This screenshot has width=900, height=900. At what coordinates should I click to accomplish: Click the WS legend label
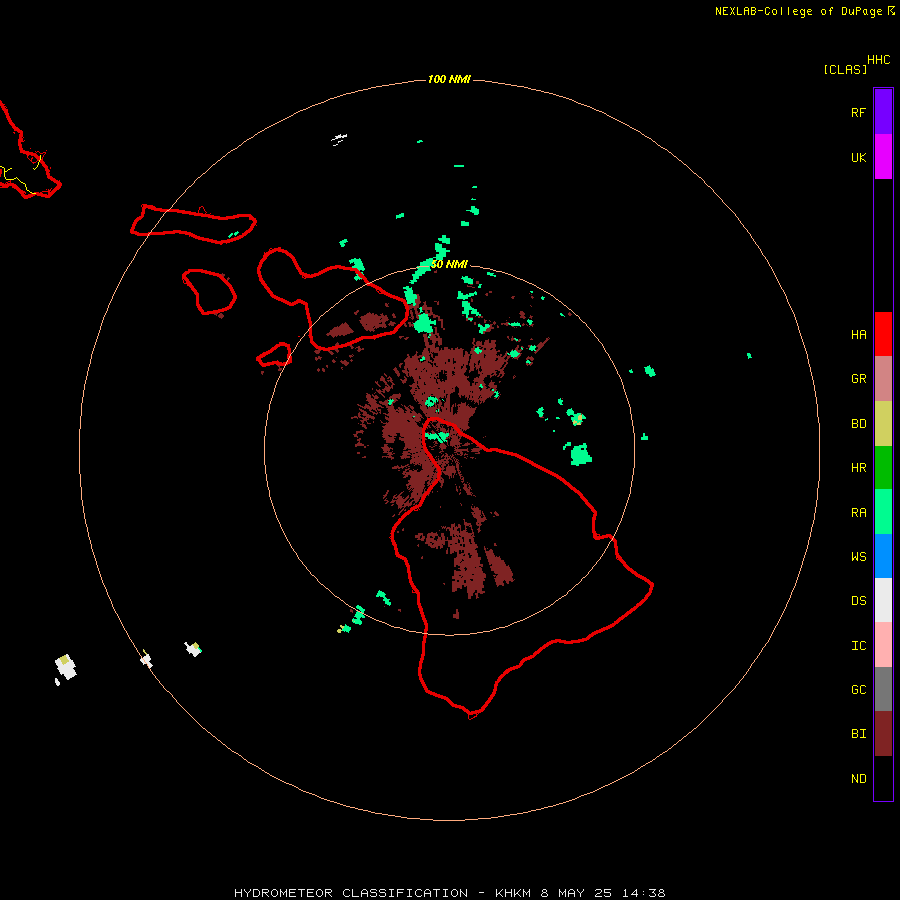858,557
